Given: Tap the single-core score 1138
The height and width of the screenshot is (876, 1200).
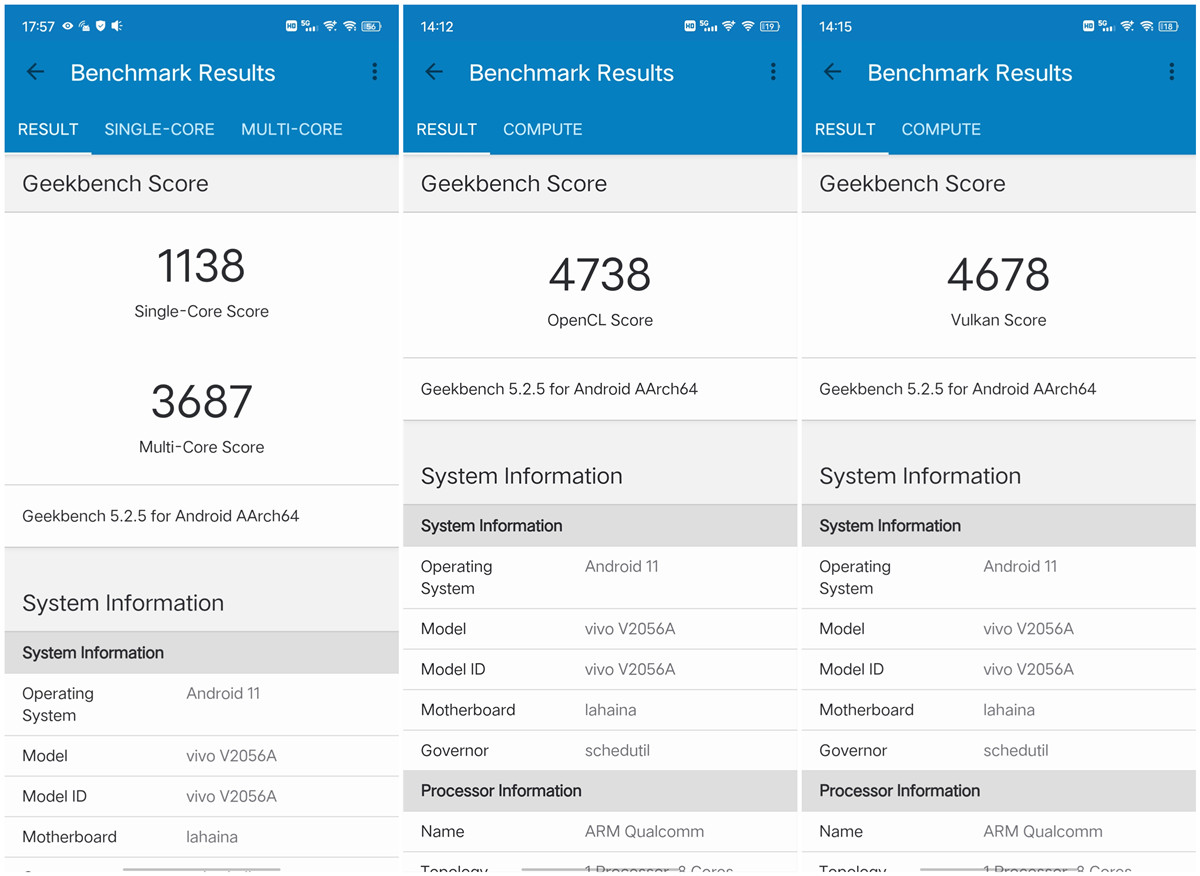Looking at the screenshot, I should [x=201, y=266].
